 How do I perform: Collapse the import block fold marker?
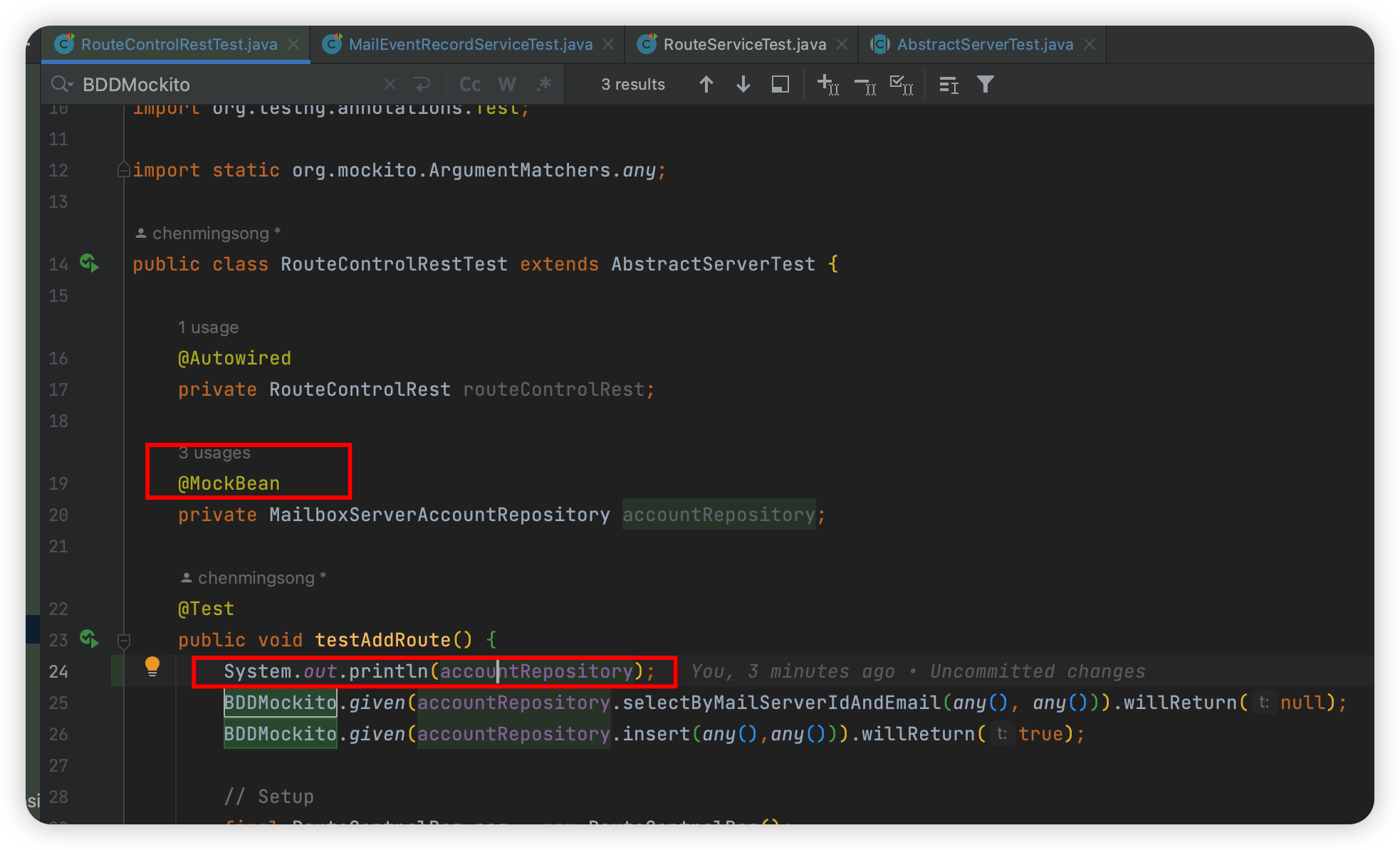123,170
